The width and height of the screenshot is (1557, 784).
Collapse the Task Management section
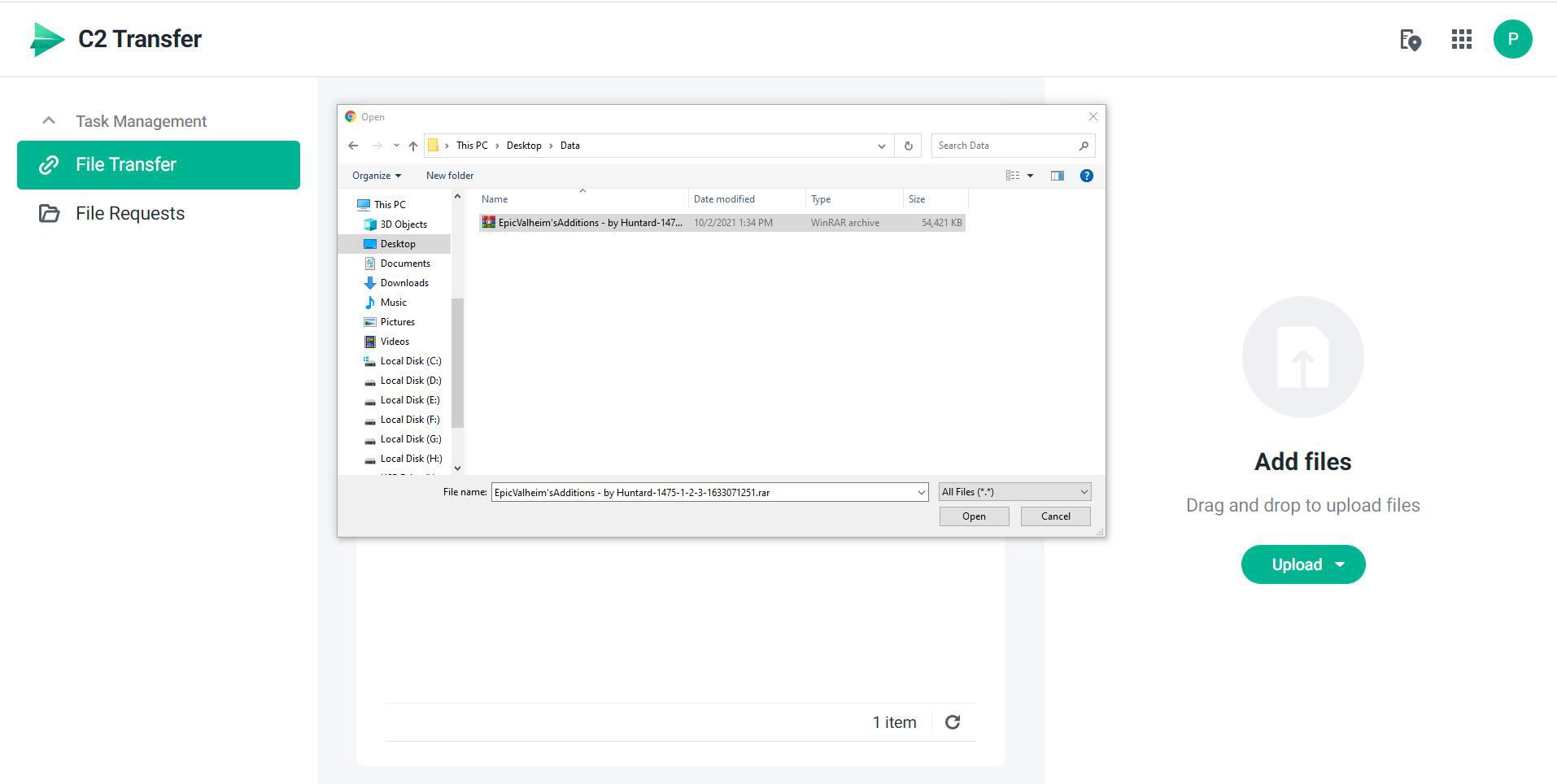click(49, 121)
